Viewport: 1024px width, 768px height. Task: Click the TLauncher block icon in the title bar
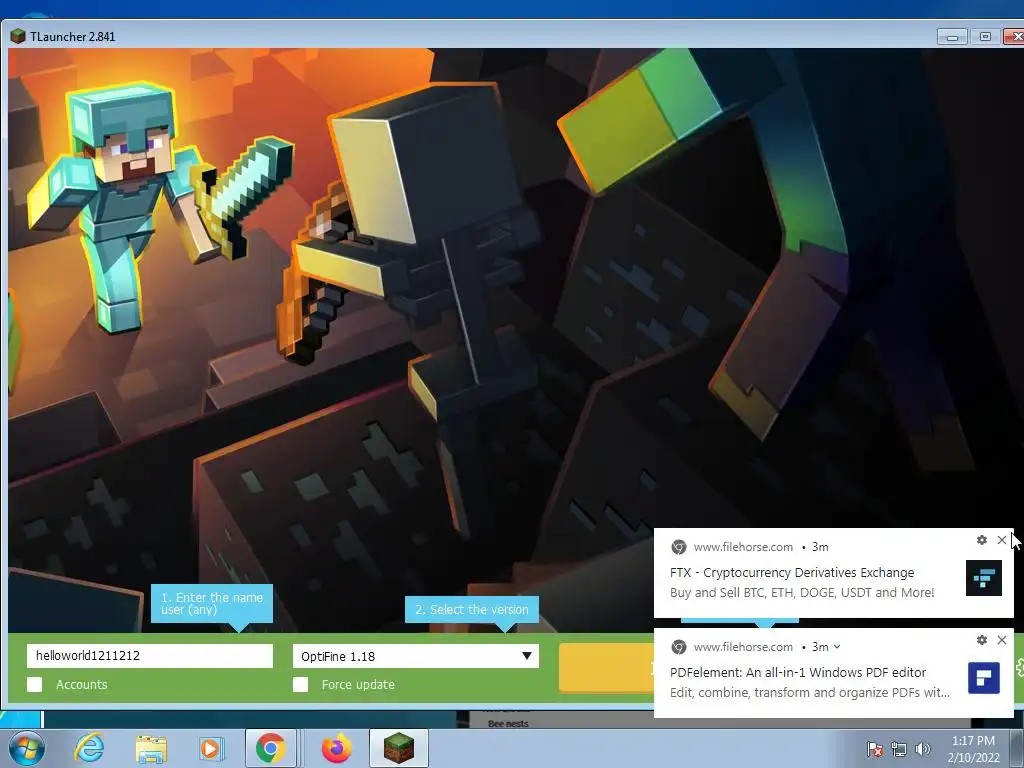18,37
